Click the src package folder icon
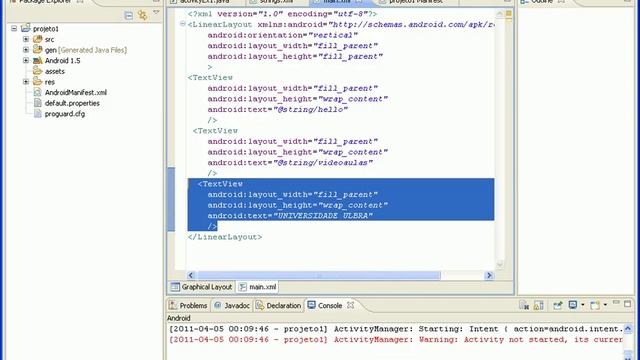Screen dimensions: 640x360 point(38,39)
